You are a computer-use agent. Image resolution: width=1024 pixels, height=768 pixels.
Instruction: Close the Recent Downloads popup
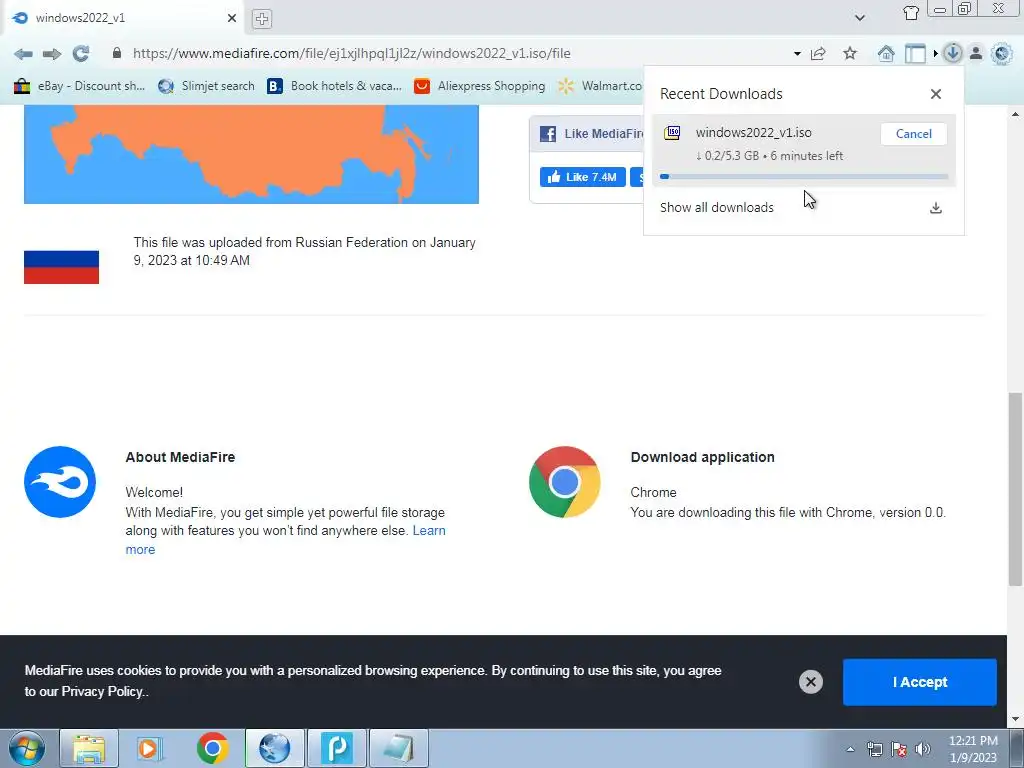[935, 94]
